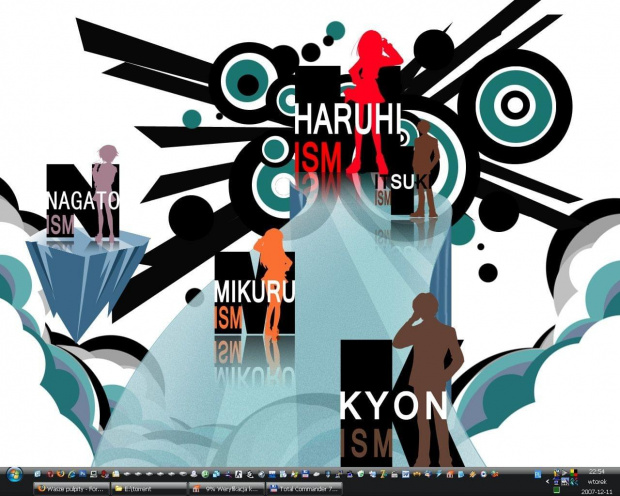Open Photoshop from the quick launch bar
Screen dimensions: 620x496
pos(83,474)
